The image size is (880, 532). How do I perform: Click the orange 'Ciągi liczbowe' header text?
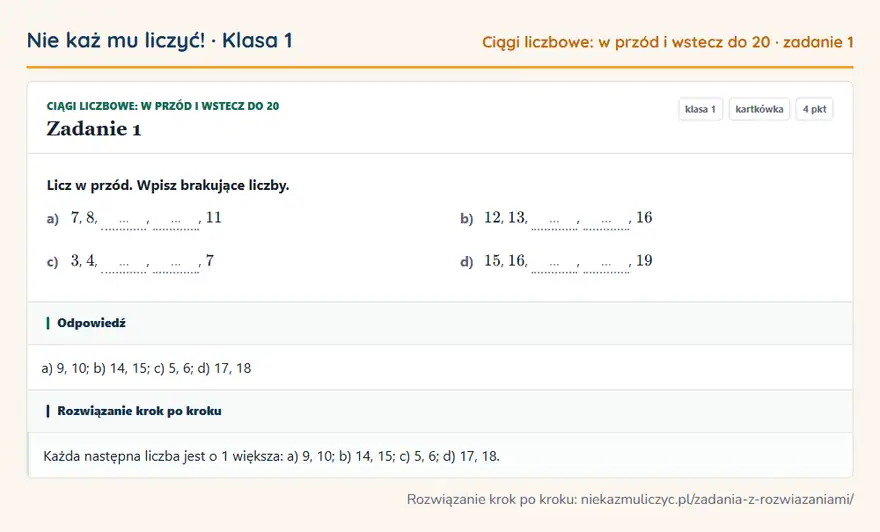tap(667, 42)
